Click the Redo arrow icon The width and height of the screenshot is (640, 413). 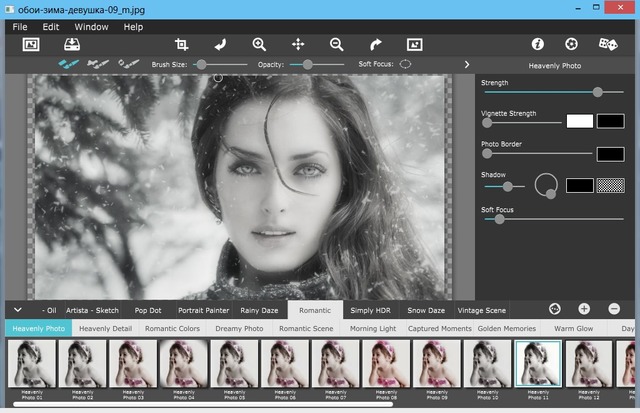376,45
